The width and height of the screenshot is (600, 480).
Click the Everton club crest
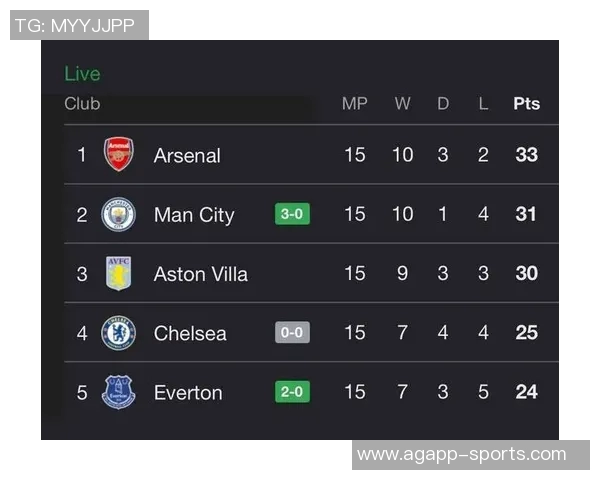118,392
